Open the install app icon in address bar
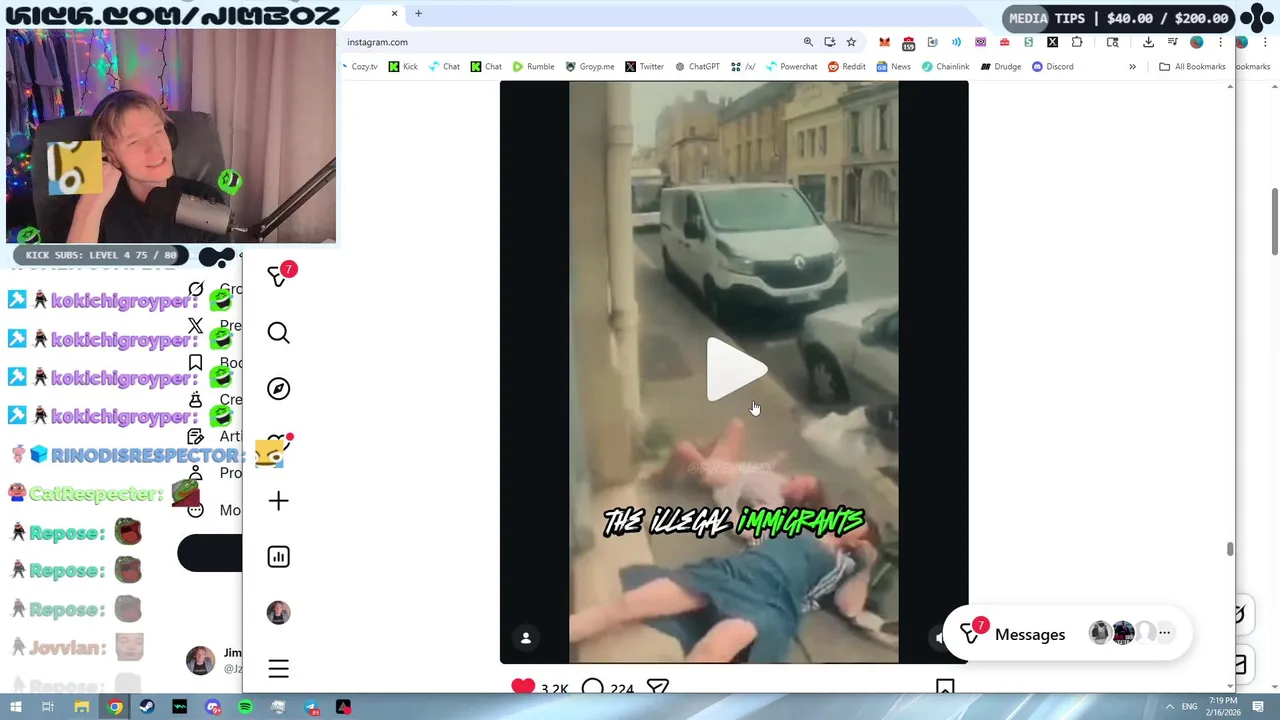The image size is (1280, 720). pyautogui.click(x=830, y=42)
